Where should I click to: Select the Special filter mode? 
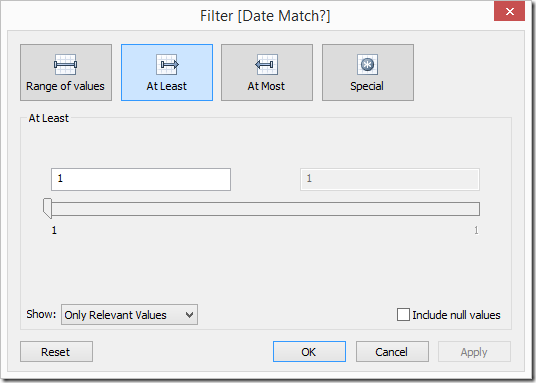tap(368, 72)
